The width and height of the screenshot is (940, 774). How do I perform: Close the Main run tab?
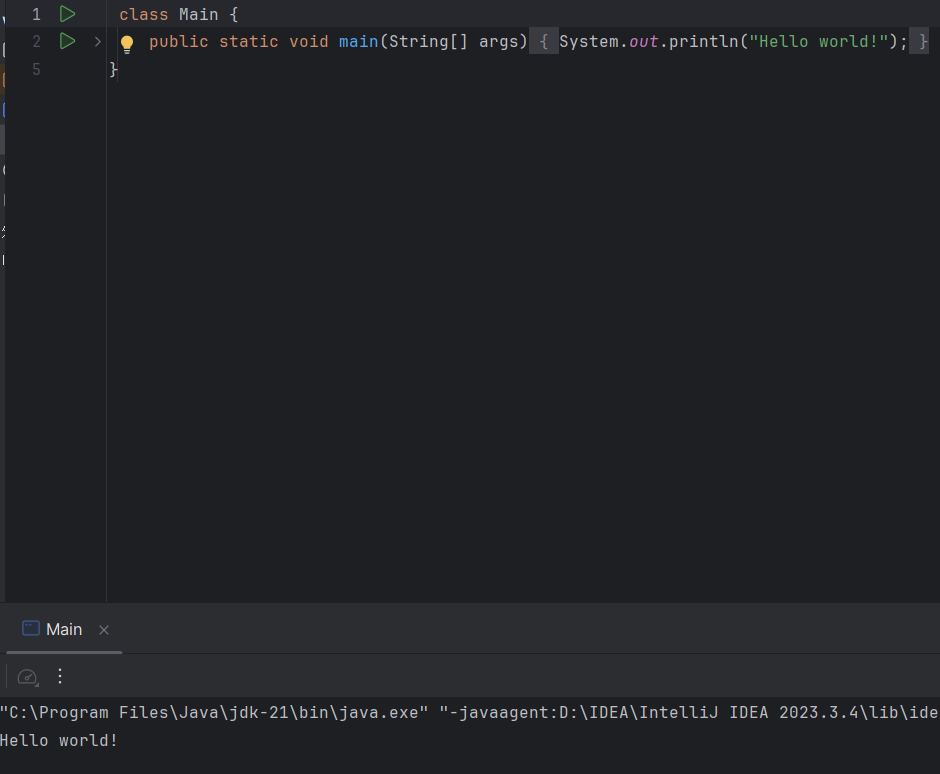click(104, 630)
